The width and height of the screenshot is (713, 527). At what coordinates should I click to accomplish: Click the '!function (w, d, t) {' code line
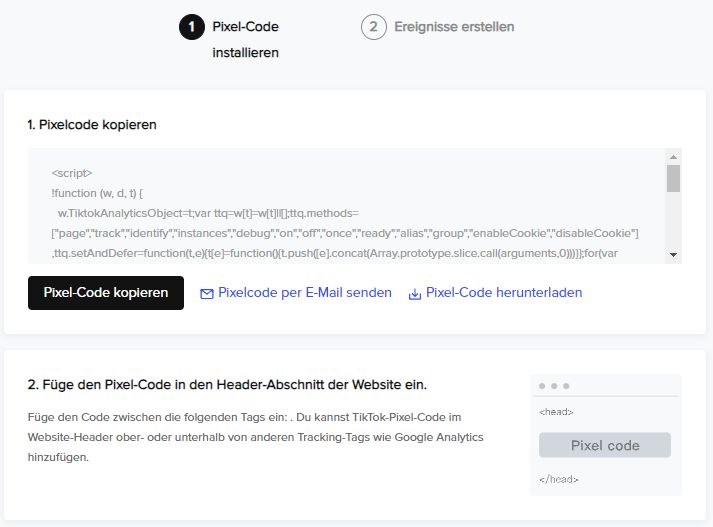97,193
